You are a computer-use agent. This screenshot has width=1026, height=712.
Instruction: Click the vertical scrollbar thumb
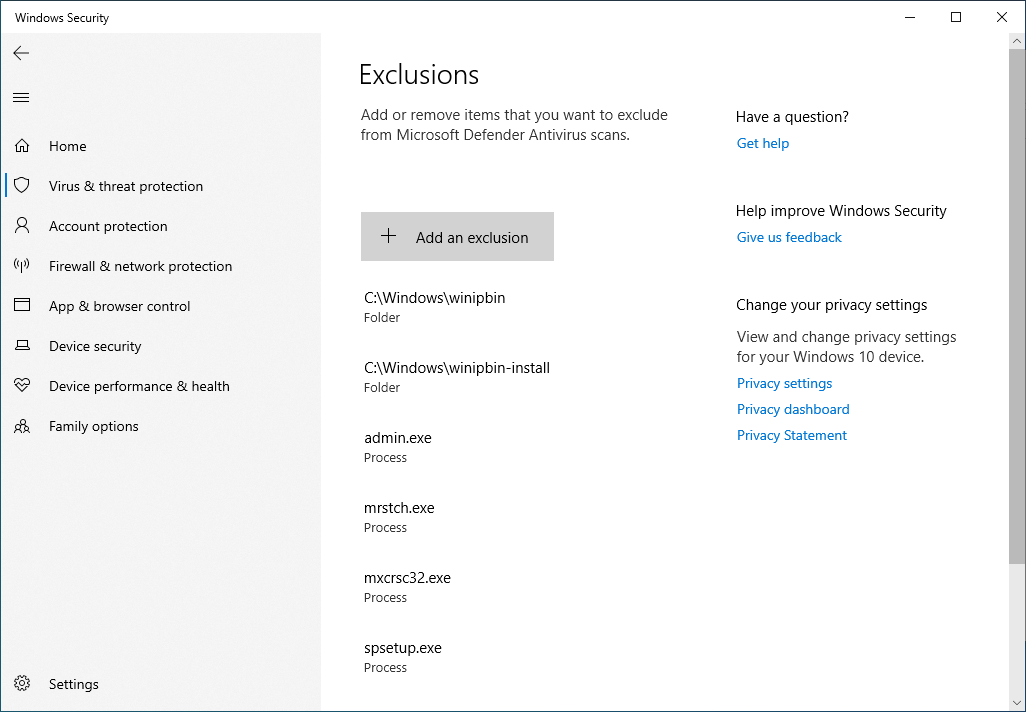pos(1017,305)
